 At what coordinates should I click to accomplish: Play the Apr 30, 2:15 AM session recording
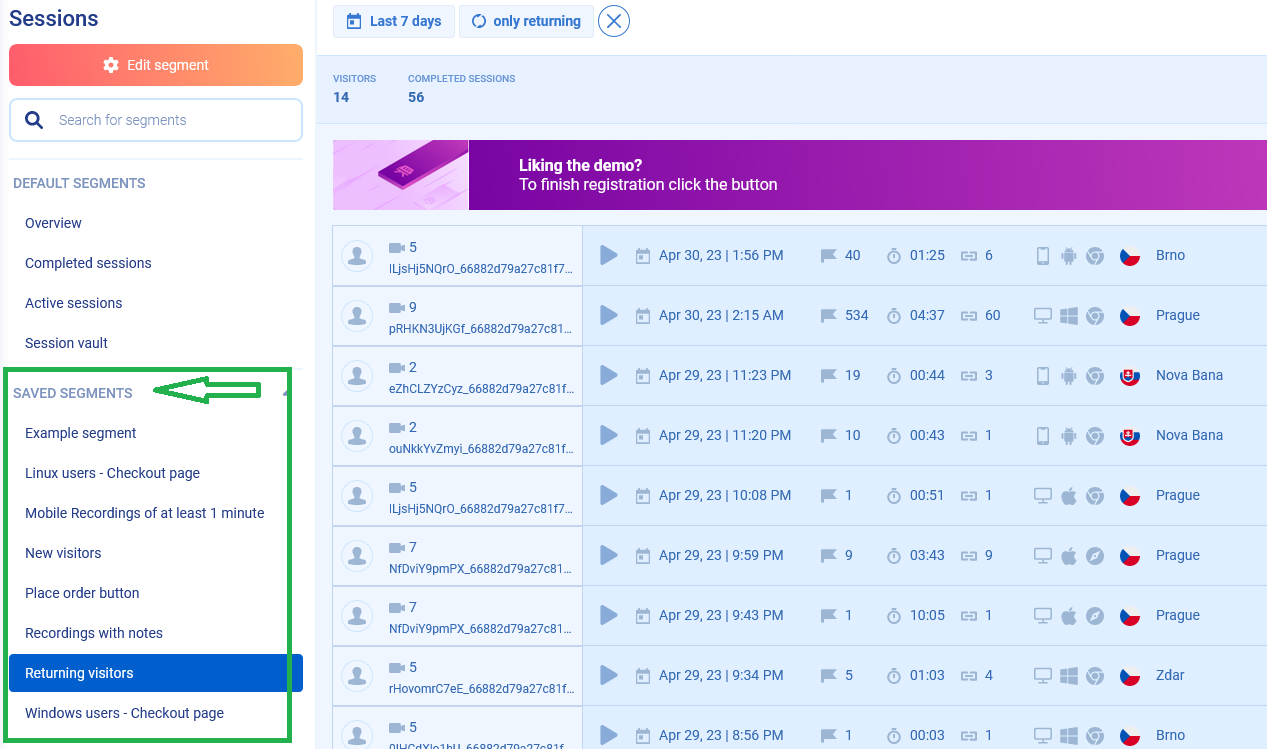(x=608, y=315)
